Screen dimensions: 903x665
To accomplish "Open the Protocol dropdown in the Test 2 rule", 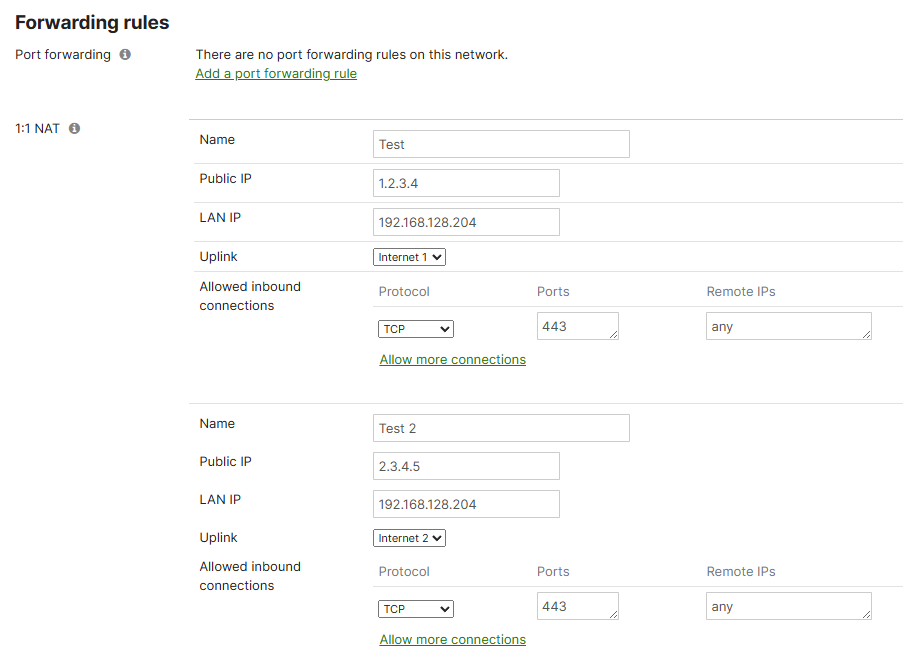I will pos(415,608).
